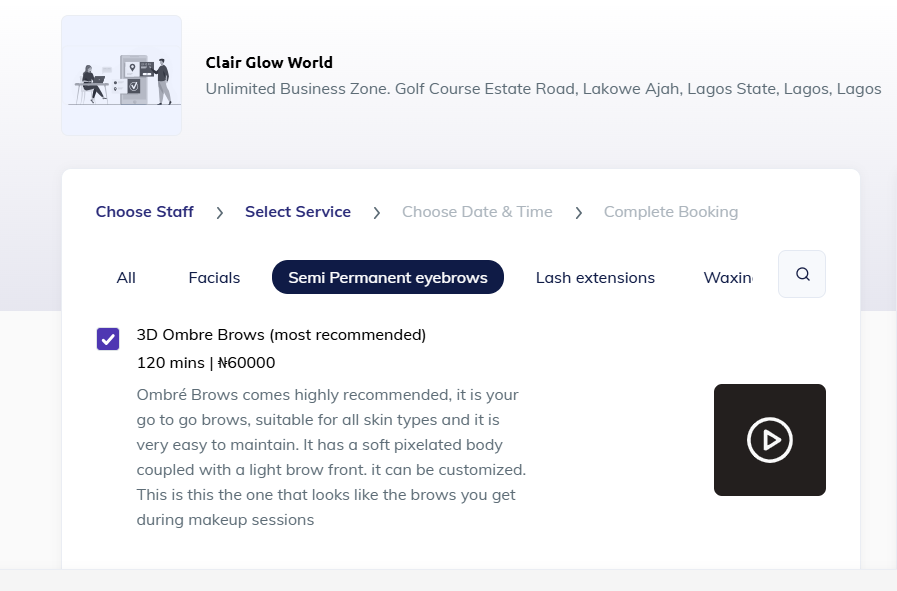The image size is (897, 591).
Task: Click the Clair Glow World logo illustration
Action: tap(121, 76)
